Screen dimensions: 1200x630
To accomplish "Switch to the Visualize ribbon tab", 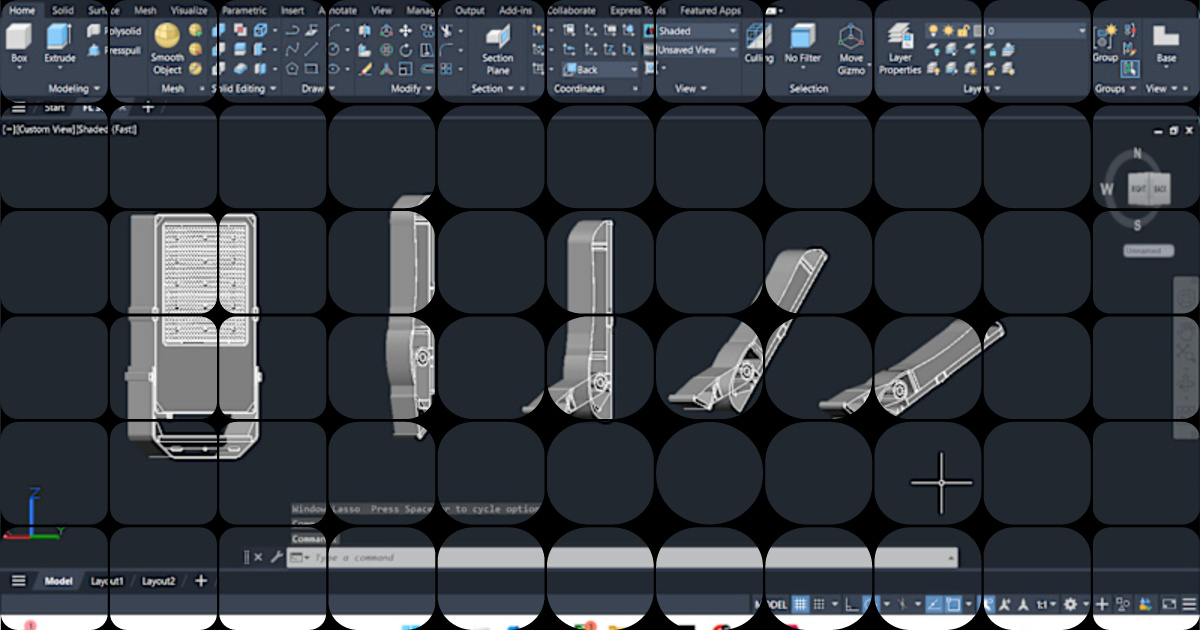I will pos(189,10).
